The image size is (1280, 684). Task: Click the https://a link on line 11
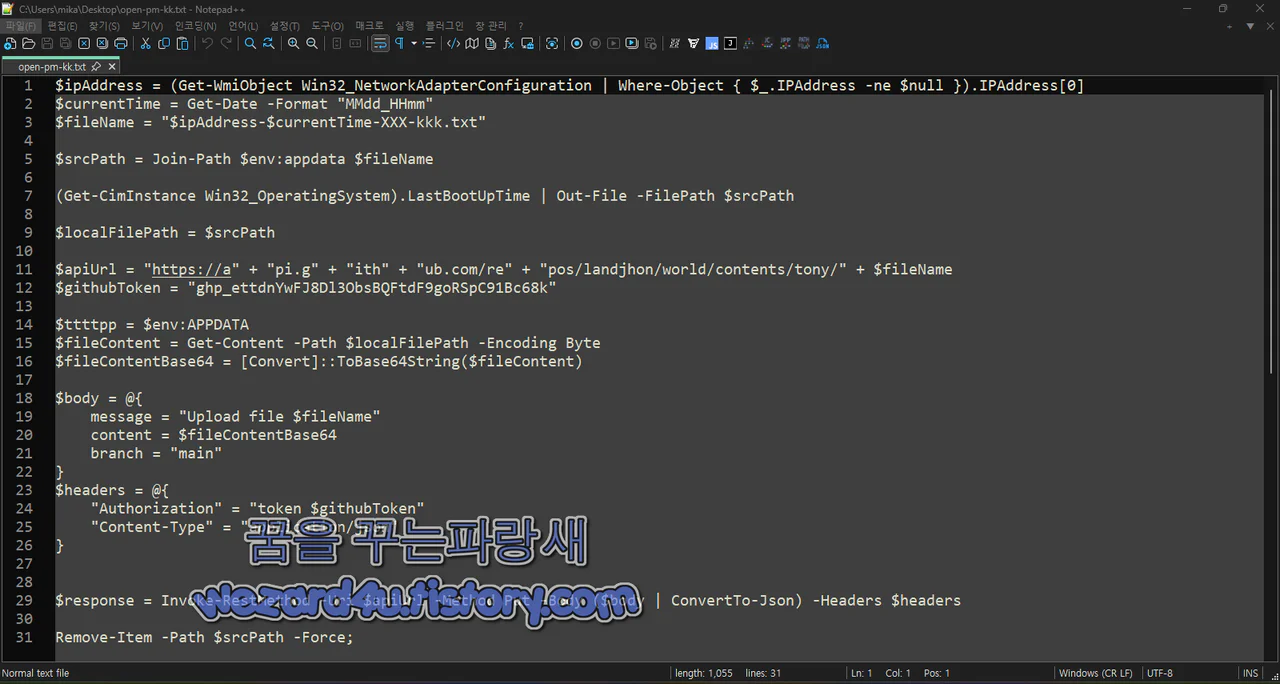[x=191, y=269]
